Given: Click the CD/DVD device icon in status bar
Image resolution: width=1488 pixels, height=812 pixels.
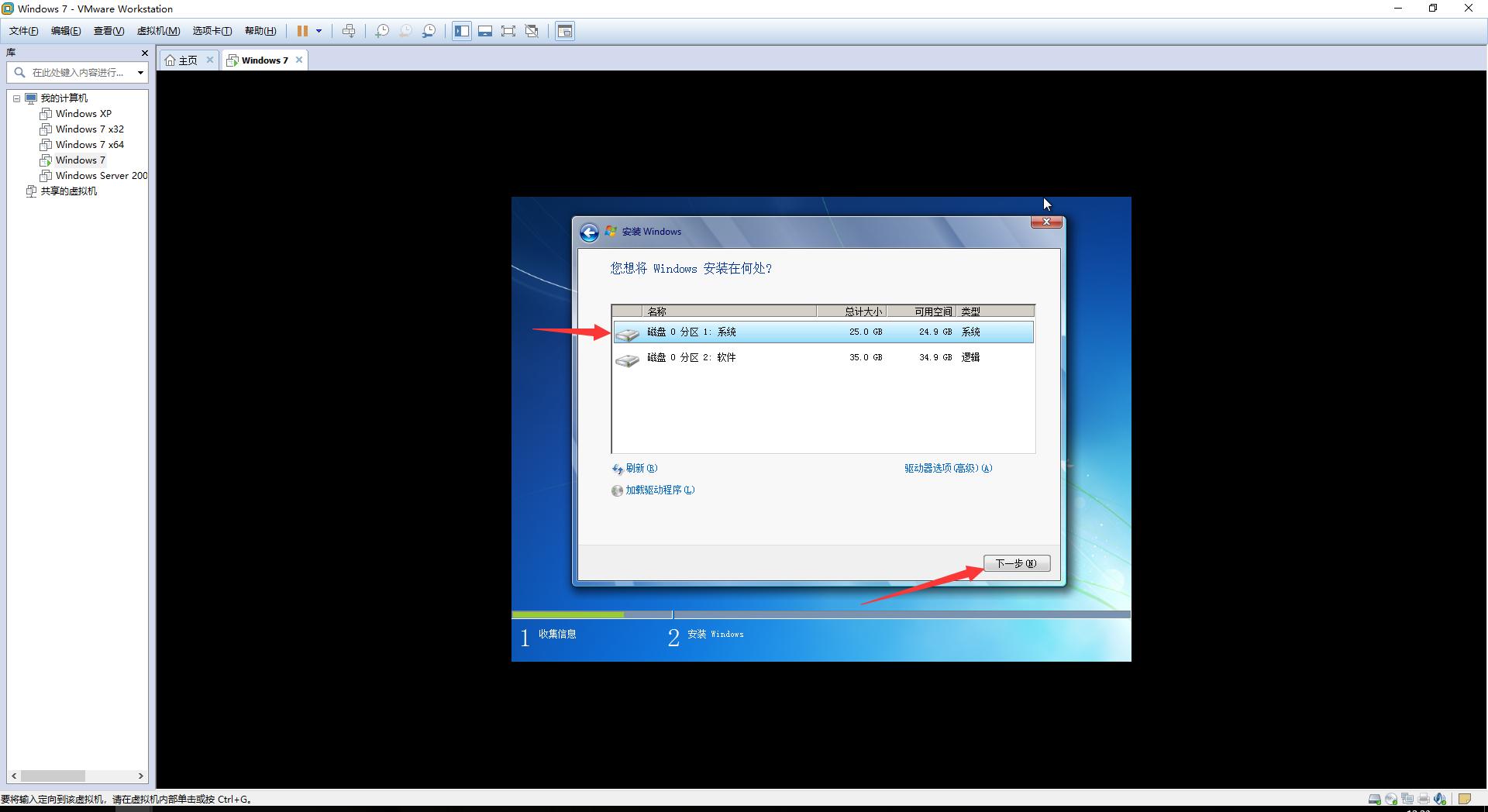Looking at the screenshot, I should point(1392,799).
